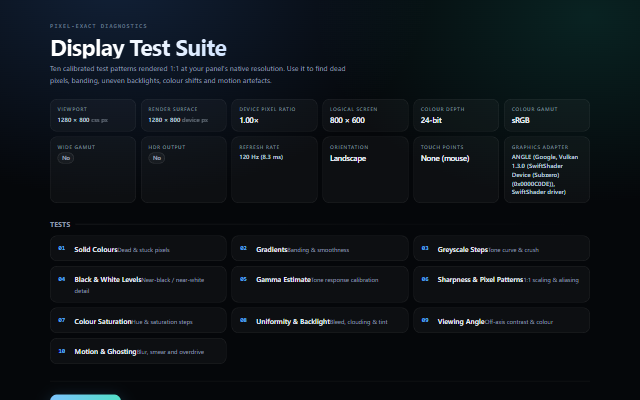Image resolution: width=640 pixels, height=400 pixels.
Task: Click the Touch Points None (mouse) value
Action: click(445, 158)
